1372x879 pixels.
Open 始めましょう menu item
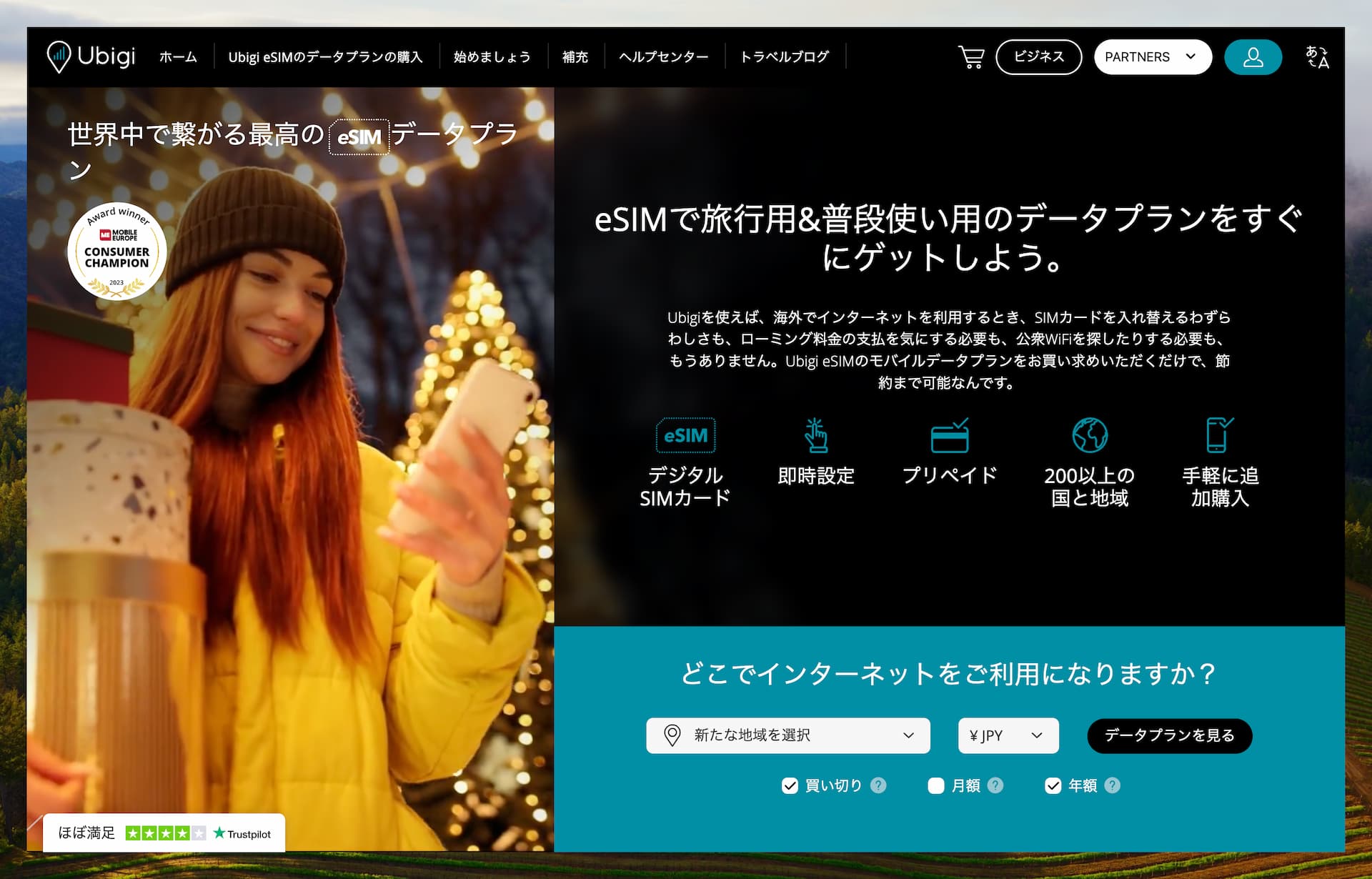pyautogui.click(x=492, y=57)
